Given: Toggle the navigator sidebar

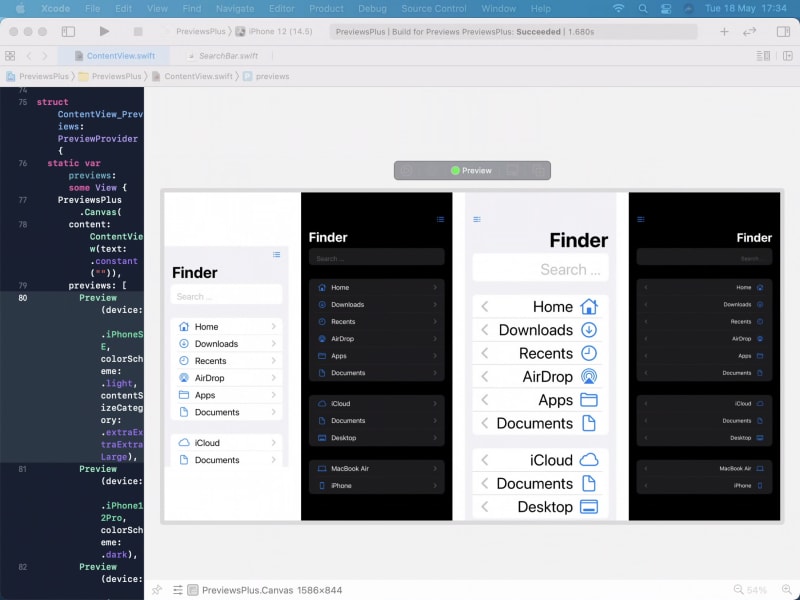Looking at the screenshot, I should point(68,32).
